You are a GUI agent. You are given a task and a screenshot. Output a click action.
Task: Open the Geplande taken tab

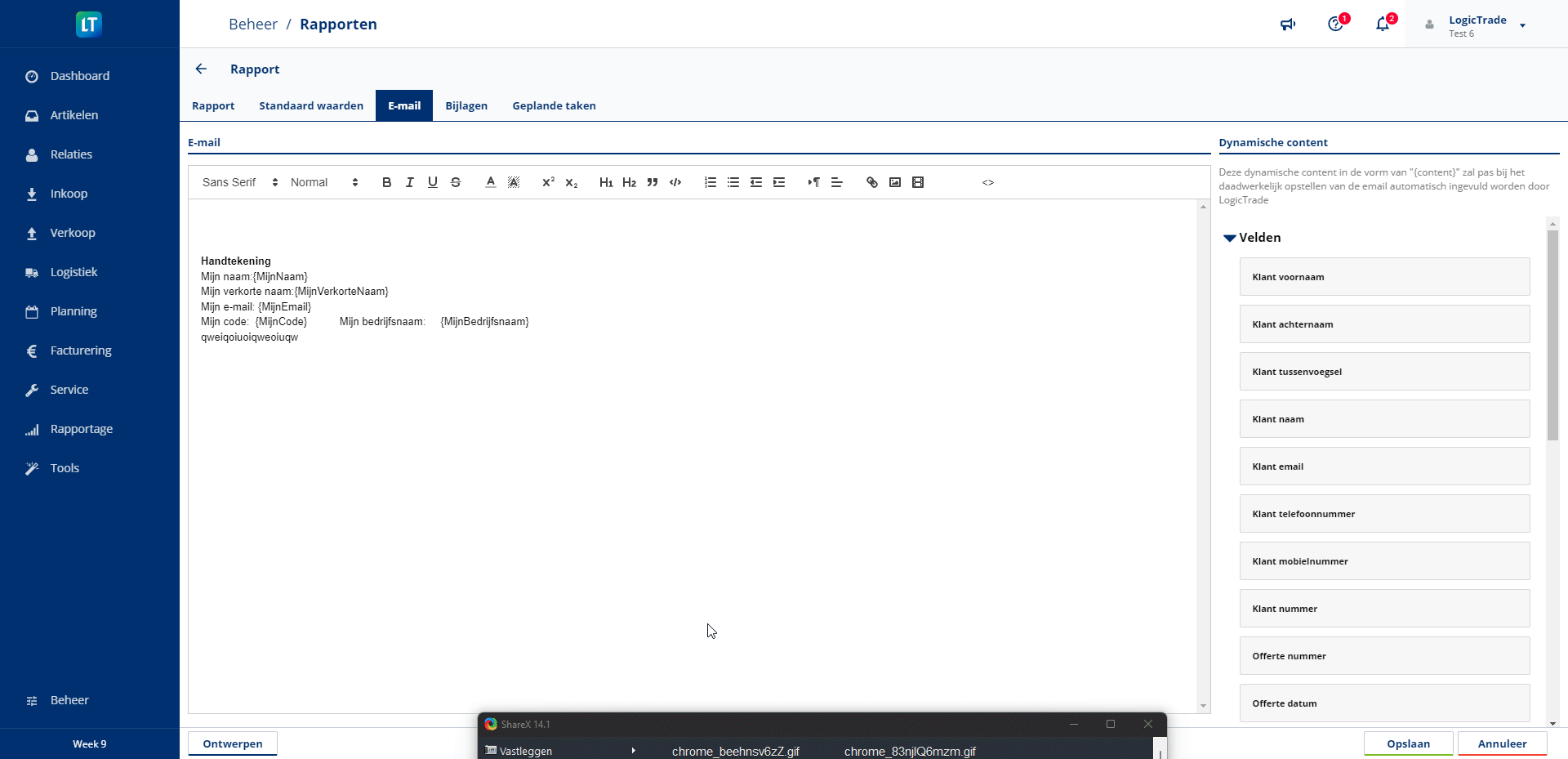(x=554, y=105)
